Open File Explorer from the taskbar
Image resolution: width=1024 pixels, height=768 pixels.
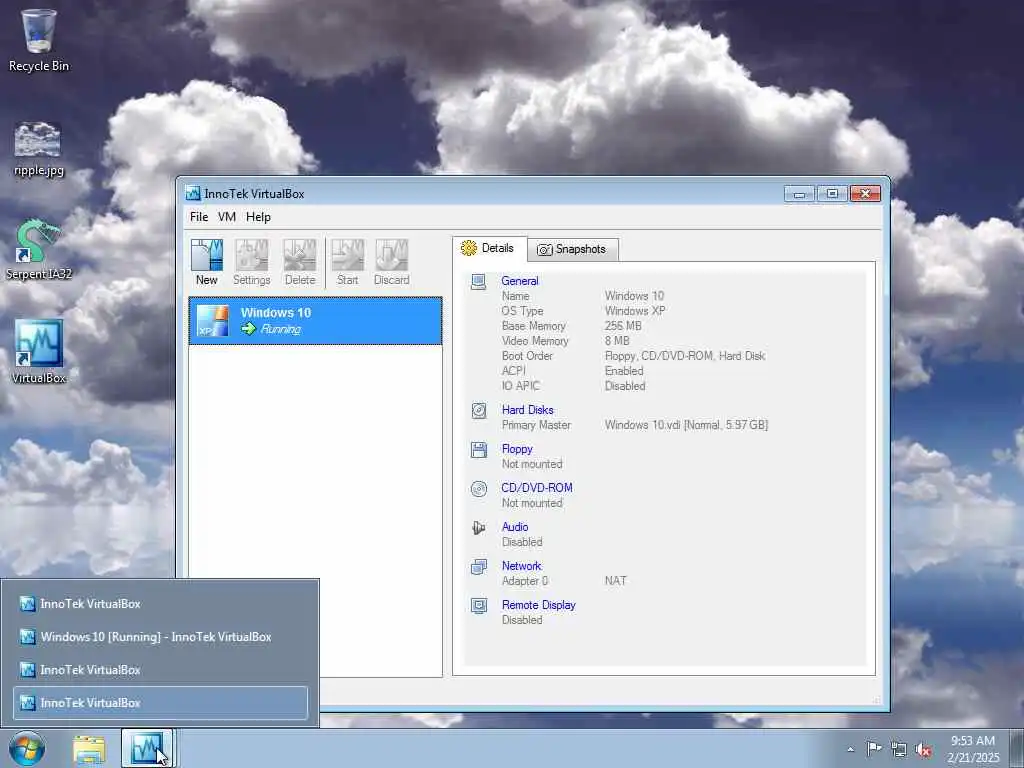(89, 750)
